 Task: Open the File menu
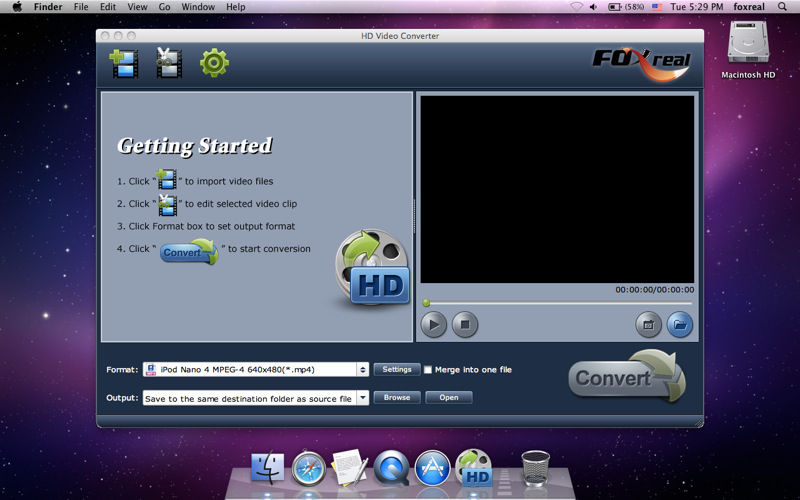[x=81, y=7]
